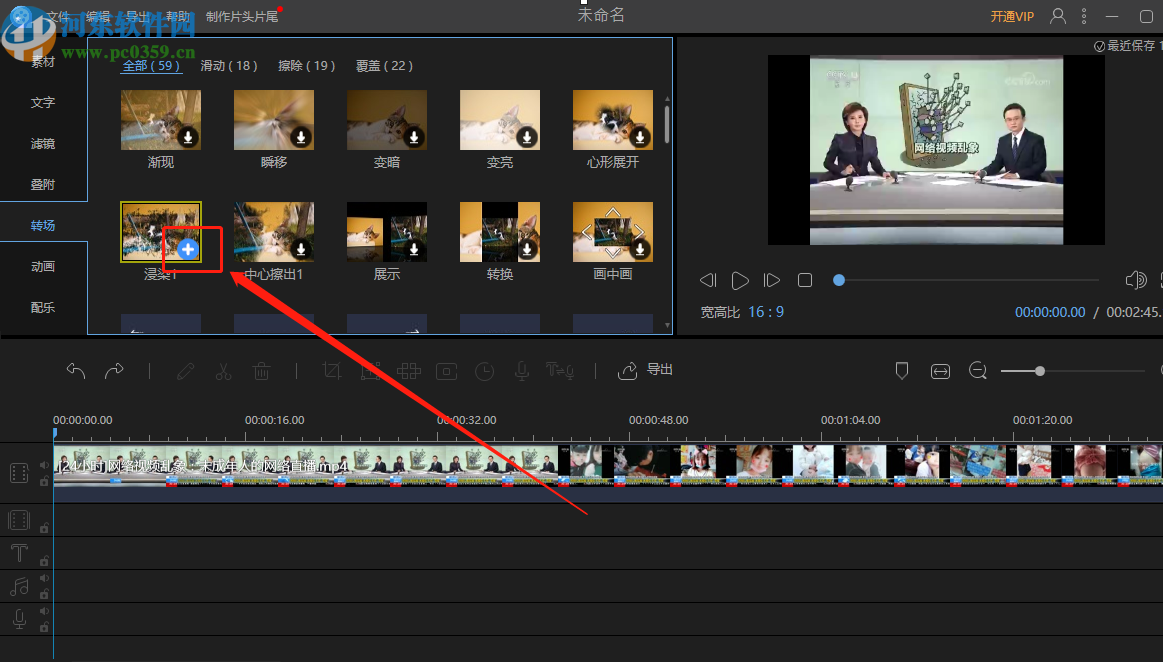
Task: Toggle lock on the text track
Action: point(45,561)
